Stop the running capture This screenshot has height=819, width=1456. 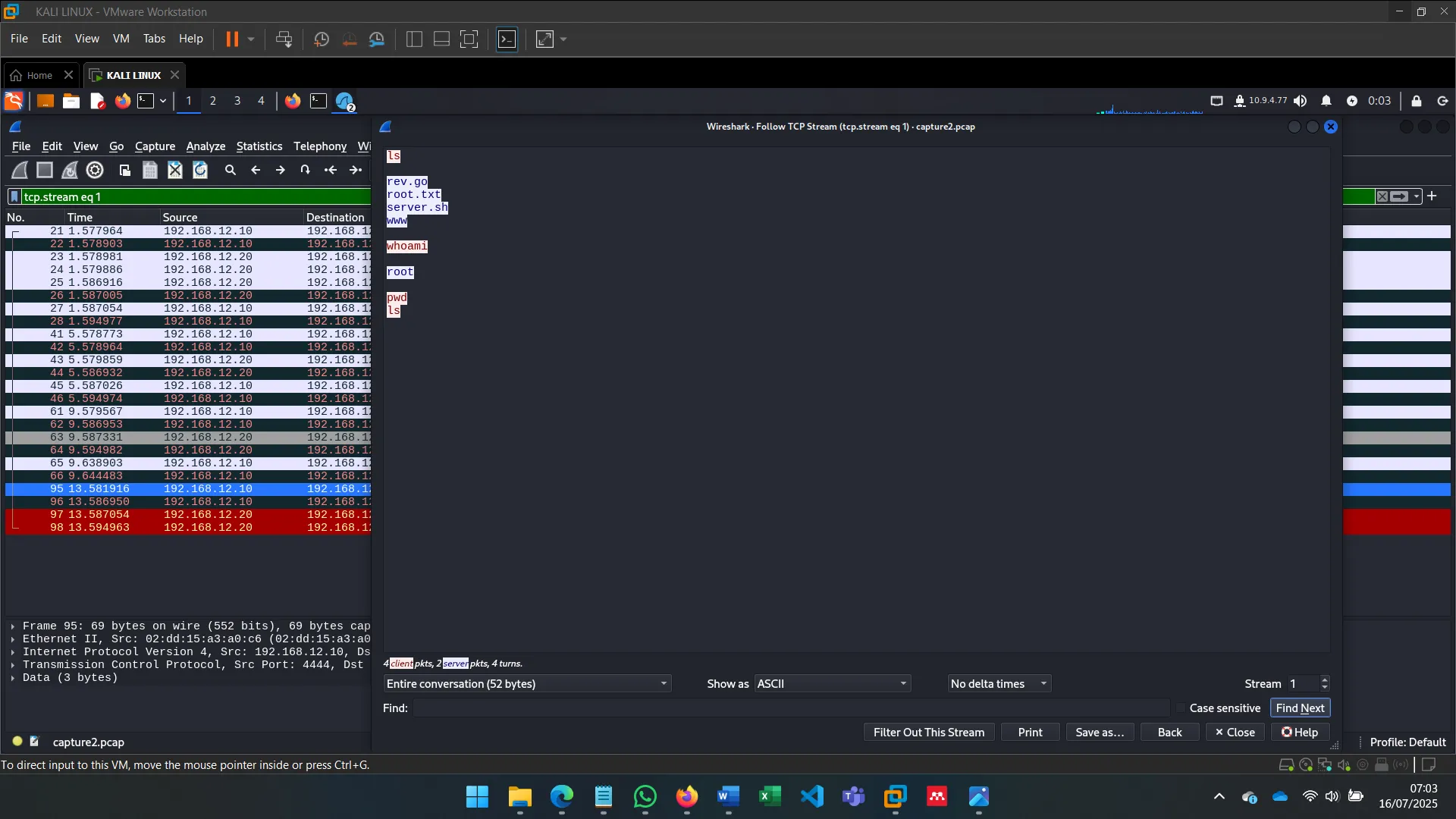[44, 170]
